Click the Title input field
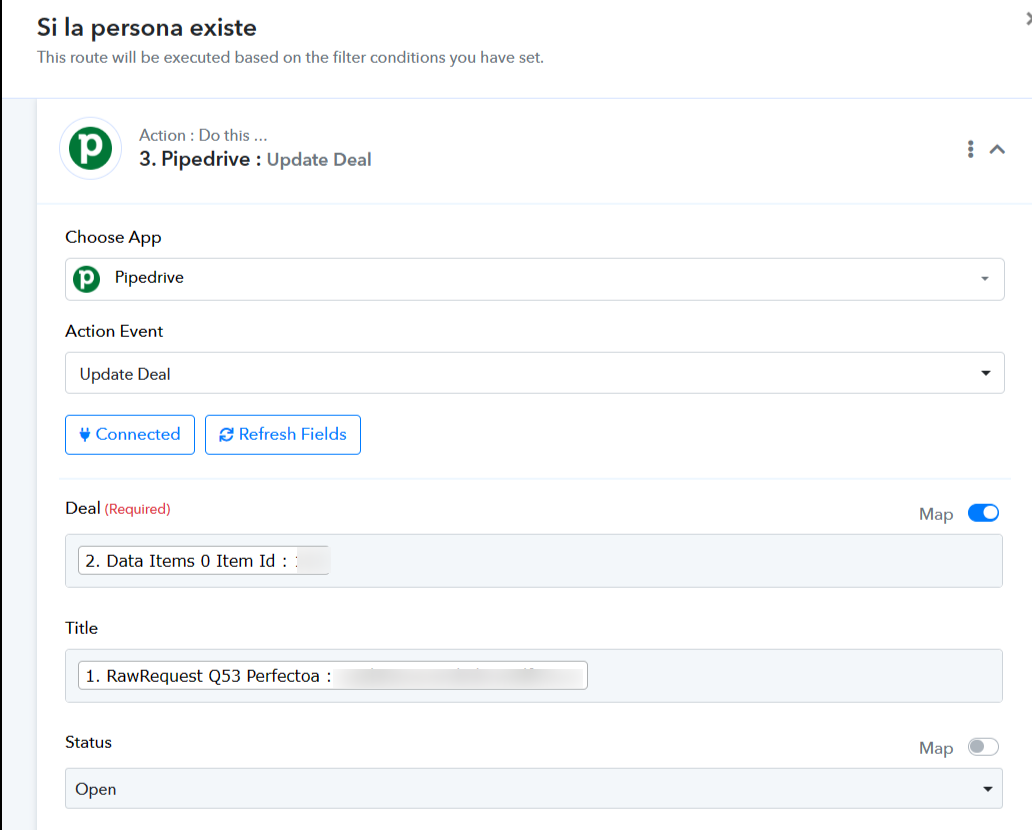 point(534,676)
